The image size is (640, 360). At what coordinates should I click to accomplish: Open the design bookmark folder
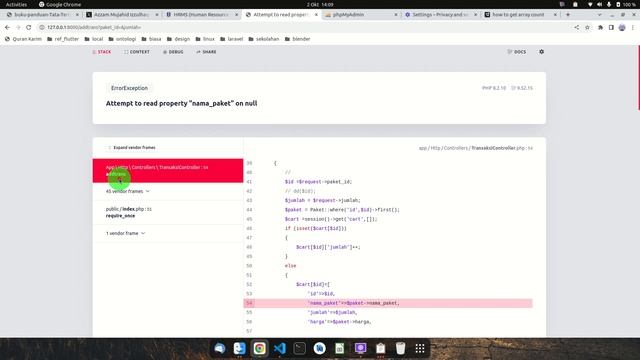click(x=178, y=39)
